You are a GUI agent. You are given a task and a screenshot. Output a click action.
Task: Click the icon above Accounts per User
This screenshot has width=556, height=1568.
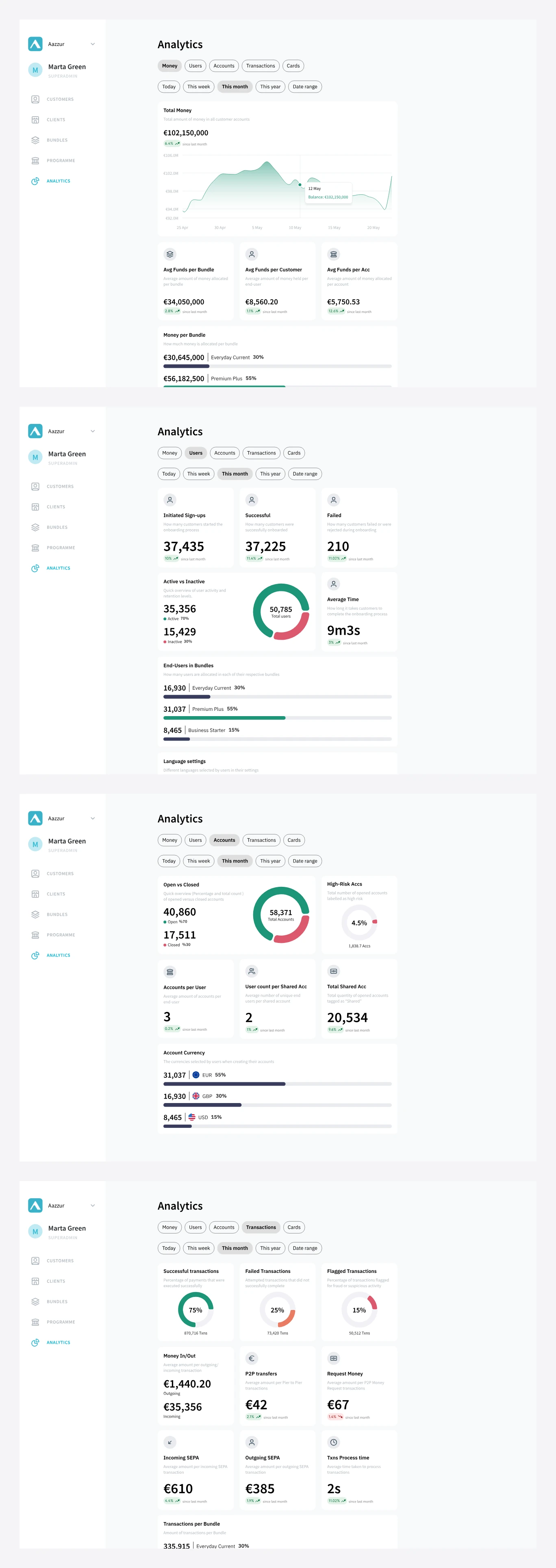point(170,972)
